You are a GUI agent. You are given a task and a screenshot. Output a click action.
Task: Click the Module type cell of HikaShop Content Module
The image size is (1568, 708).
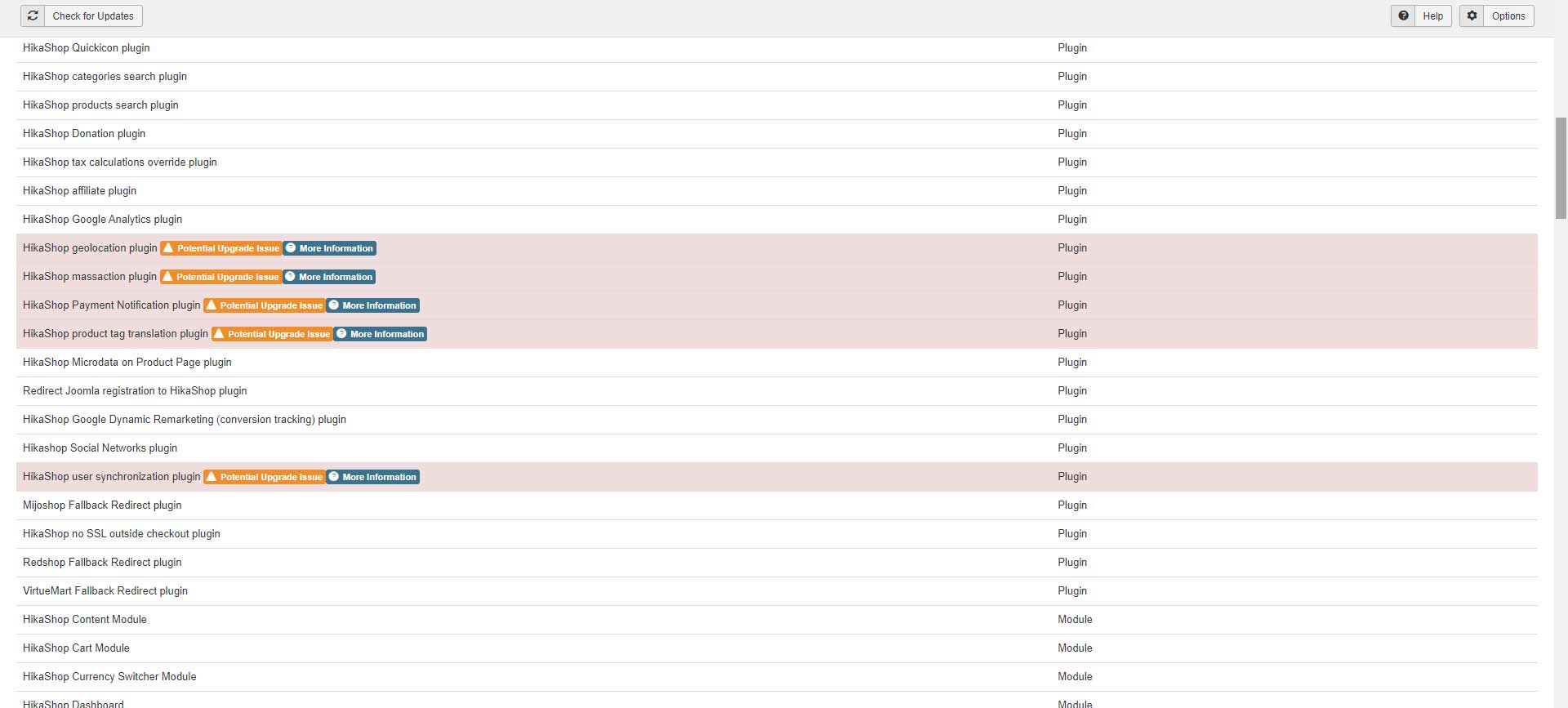1075,620
